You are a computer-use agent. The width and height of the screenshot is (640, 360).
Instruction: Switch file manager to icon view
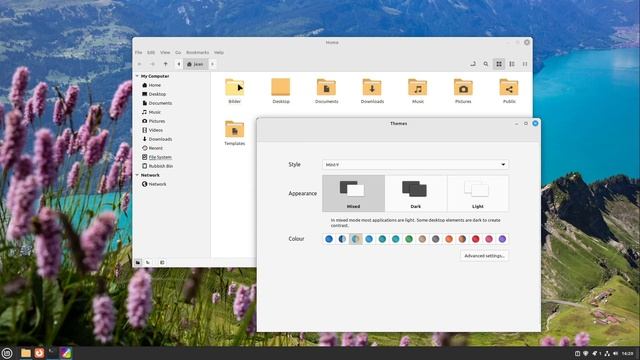click(499, 64)
